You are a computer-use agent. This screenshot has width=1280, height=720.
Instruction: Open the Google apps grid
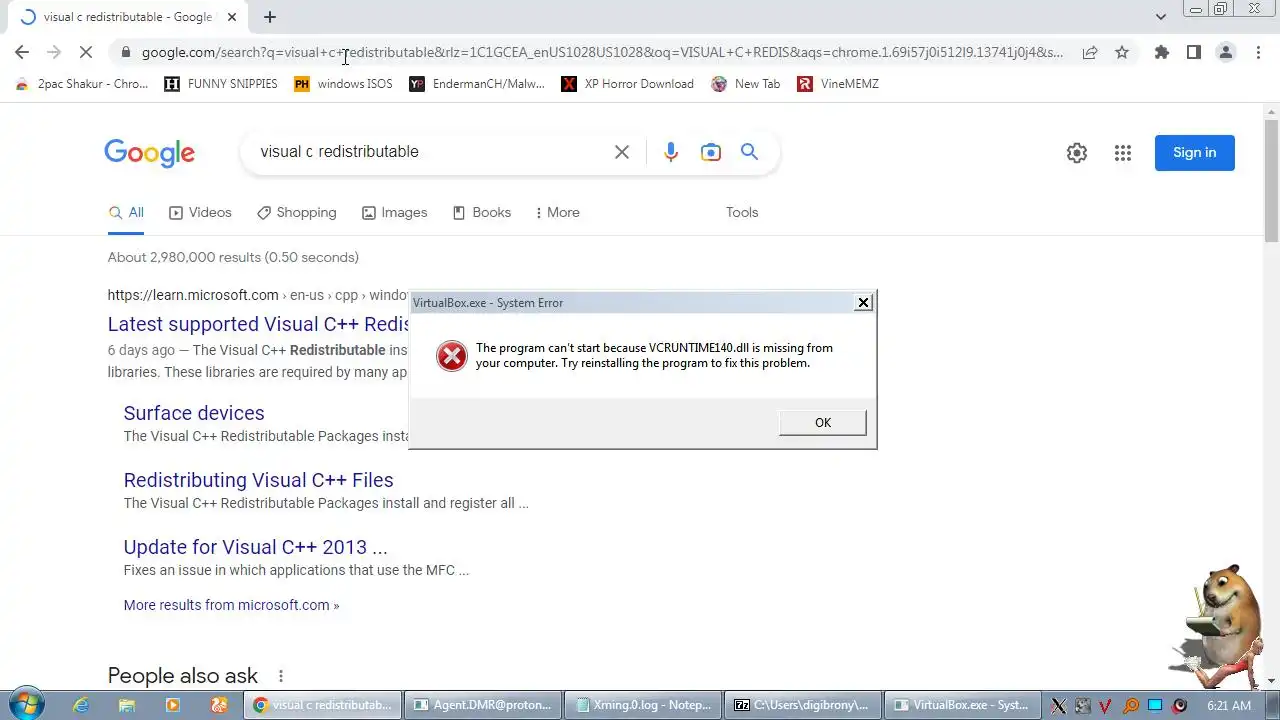[x=1123, y=153]
